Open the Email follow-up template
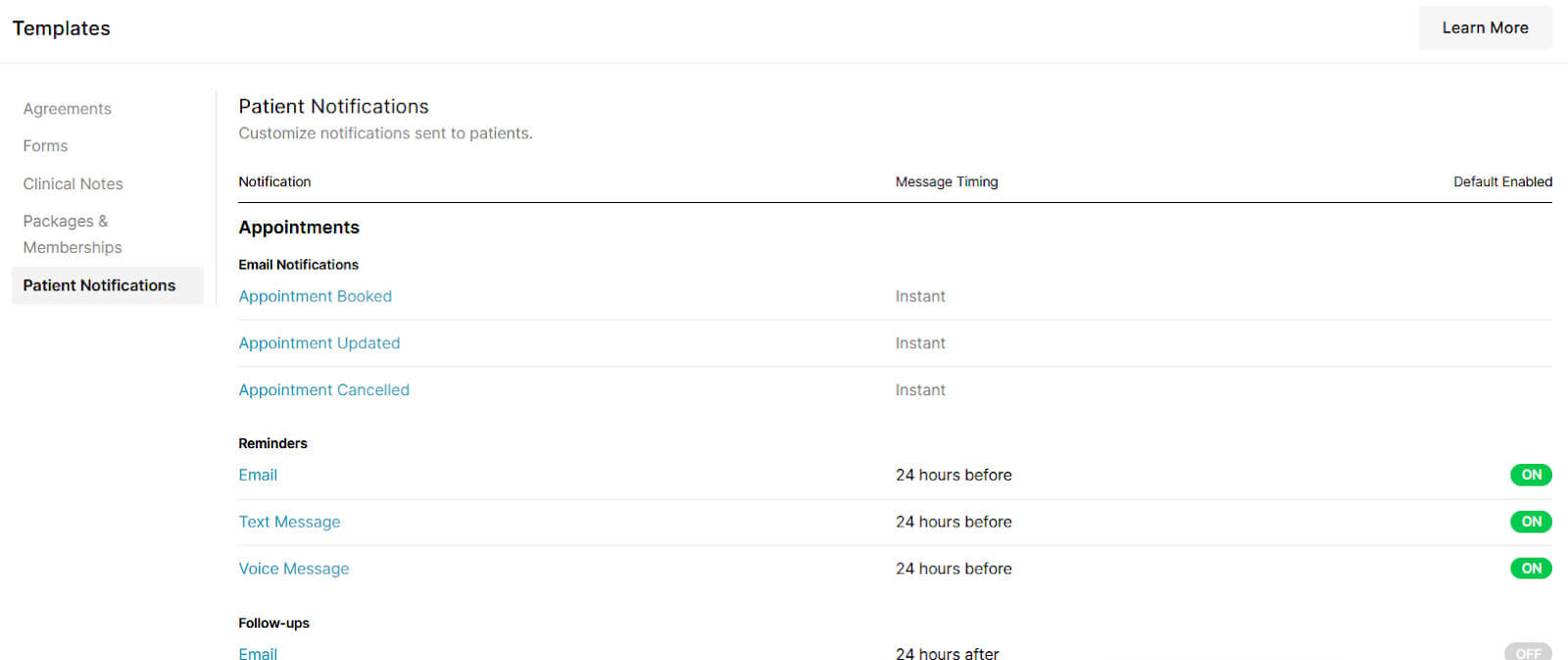Viewport: 1568px width, 660px height. [x=257, y=652]
